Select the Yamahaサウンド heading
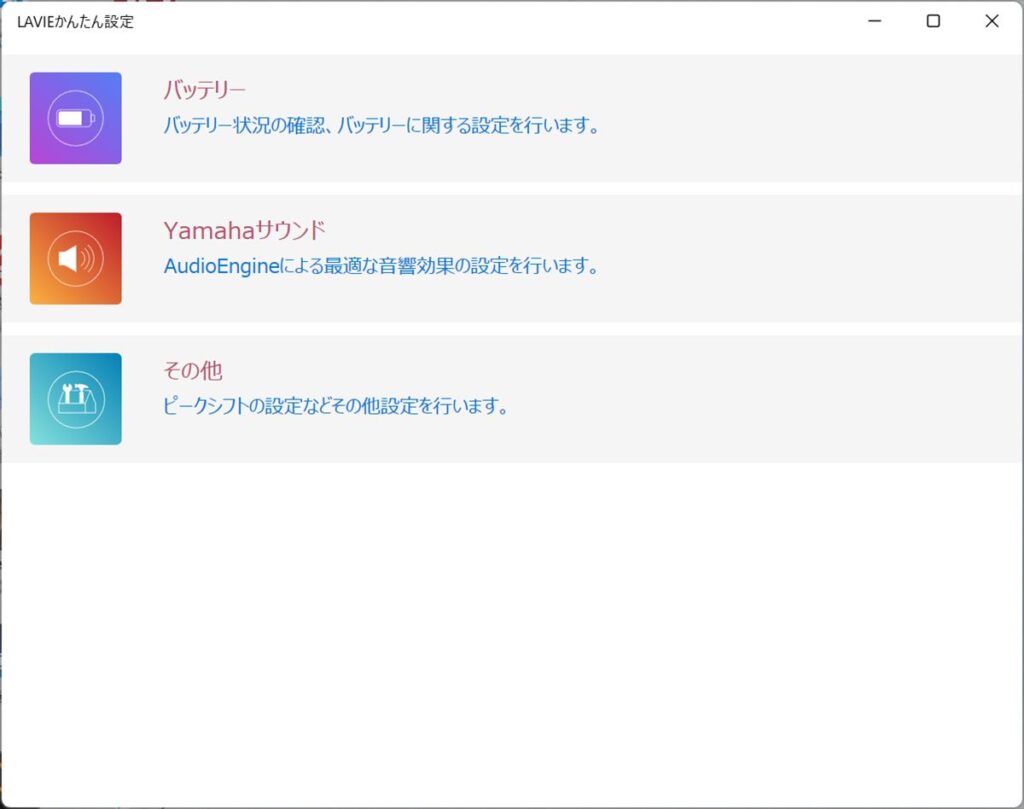Screen dimensions: 1024x809 244,230
